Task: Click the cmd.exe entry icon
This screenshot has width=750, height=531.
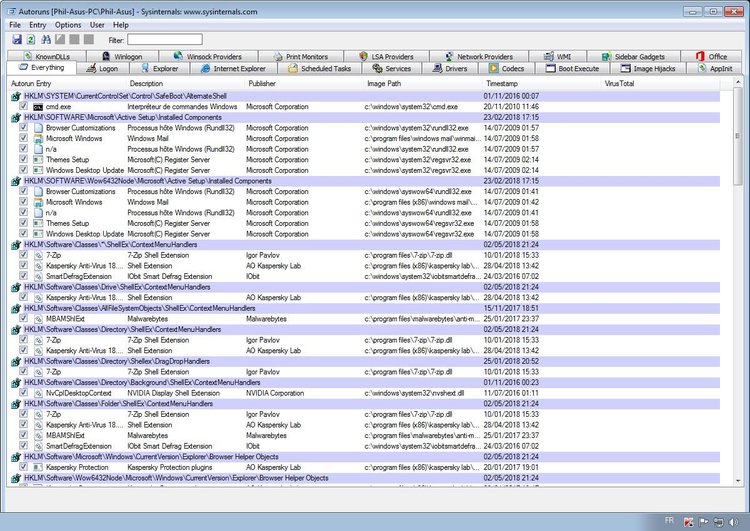Action: (x=38, y=107)
